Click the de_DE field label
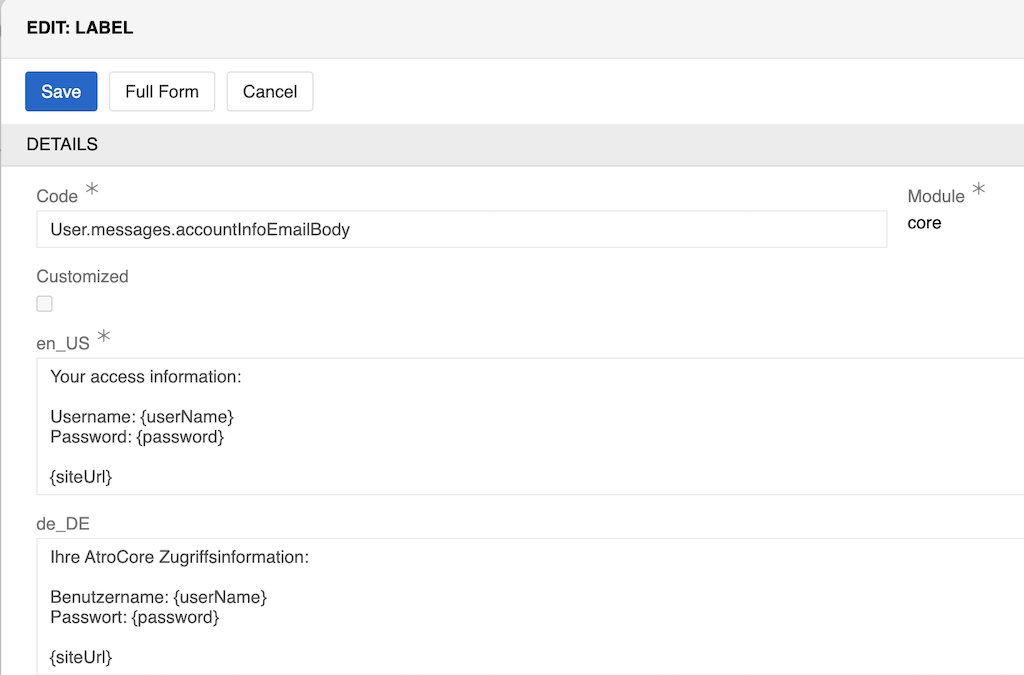The image size is (1024, 675). (x=63, y=523)
